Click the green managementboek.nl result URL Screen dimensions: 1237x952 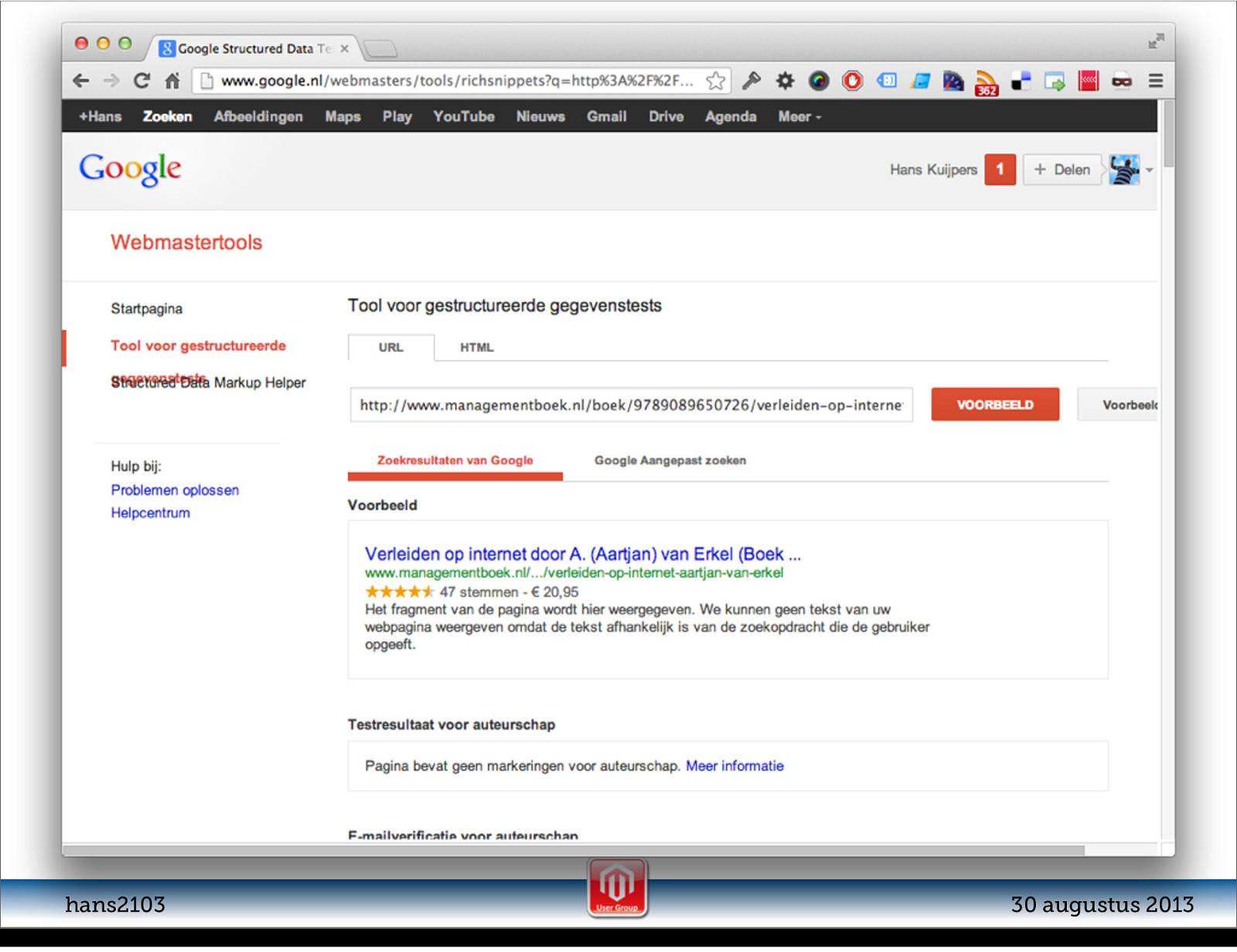tap(574, 573)
